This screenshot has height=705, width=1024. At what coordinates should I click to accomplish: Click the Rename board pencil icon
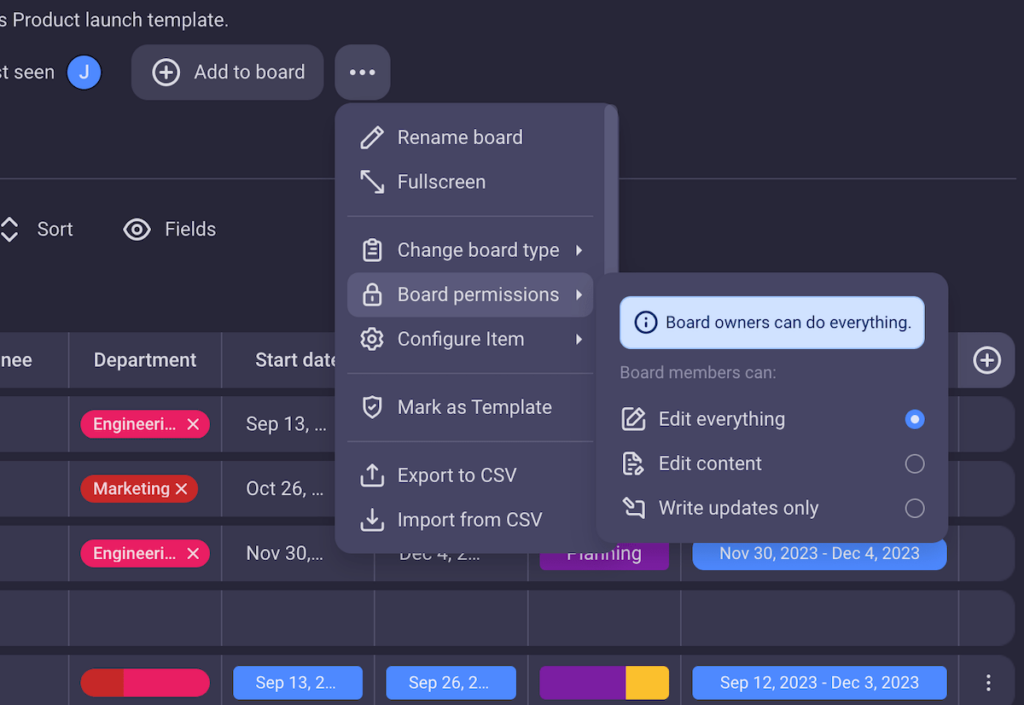point(372,137)
